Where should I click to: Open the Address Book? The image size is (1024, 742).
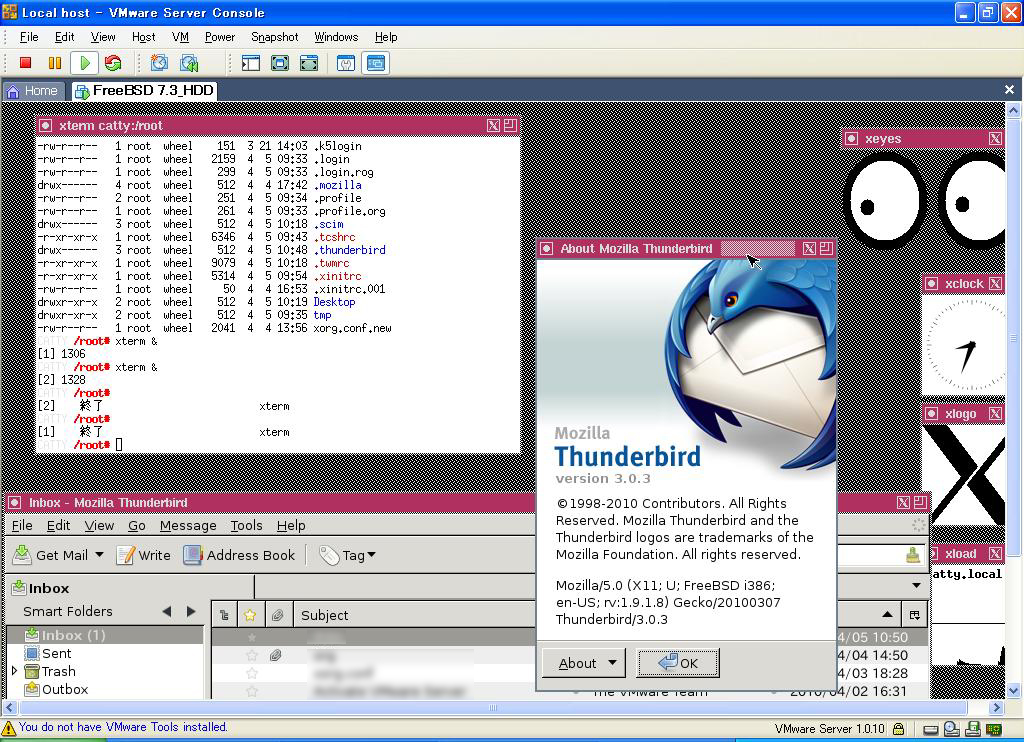pos(239,555)
